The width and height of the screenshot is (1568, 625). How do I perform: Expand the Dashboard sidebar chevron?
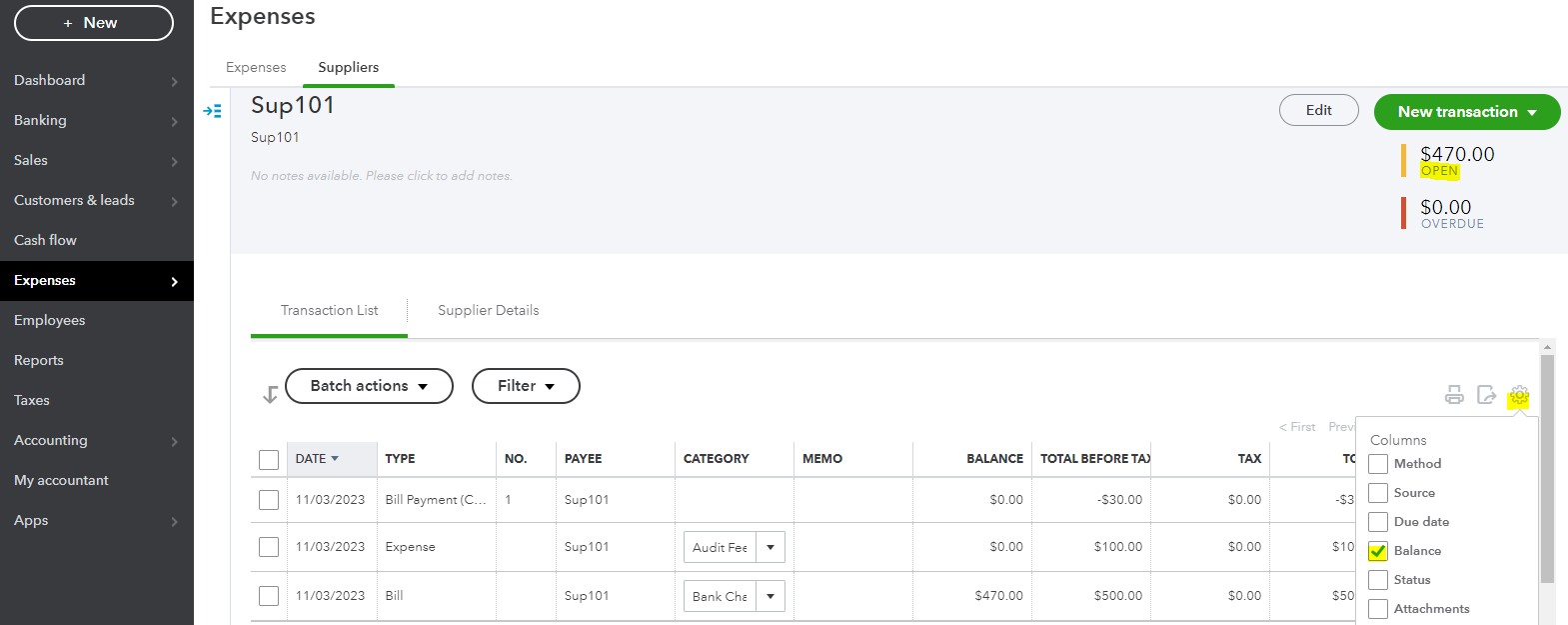(x=174, y=81)
